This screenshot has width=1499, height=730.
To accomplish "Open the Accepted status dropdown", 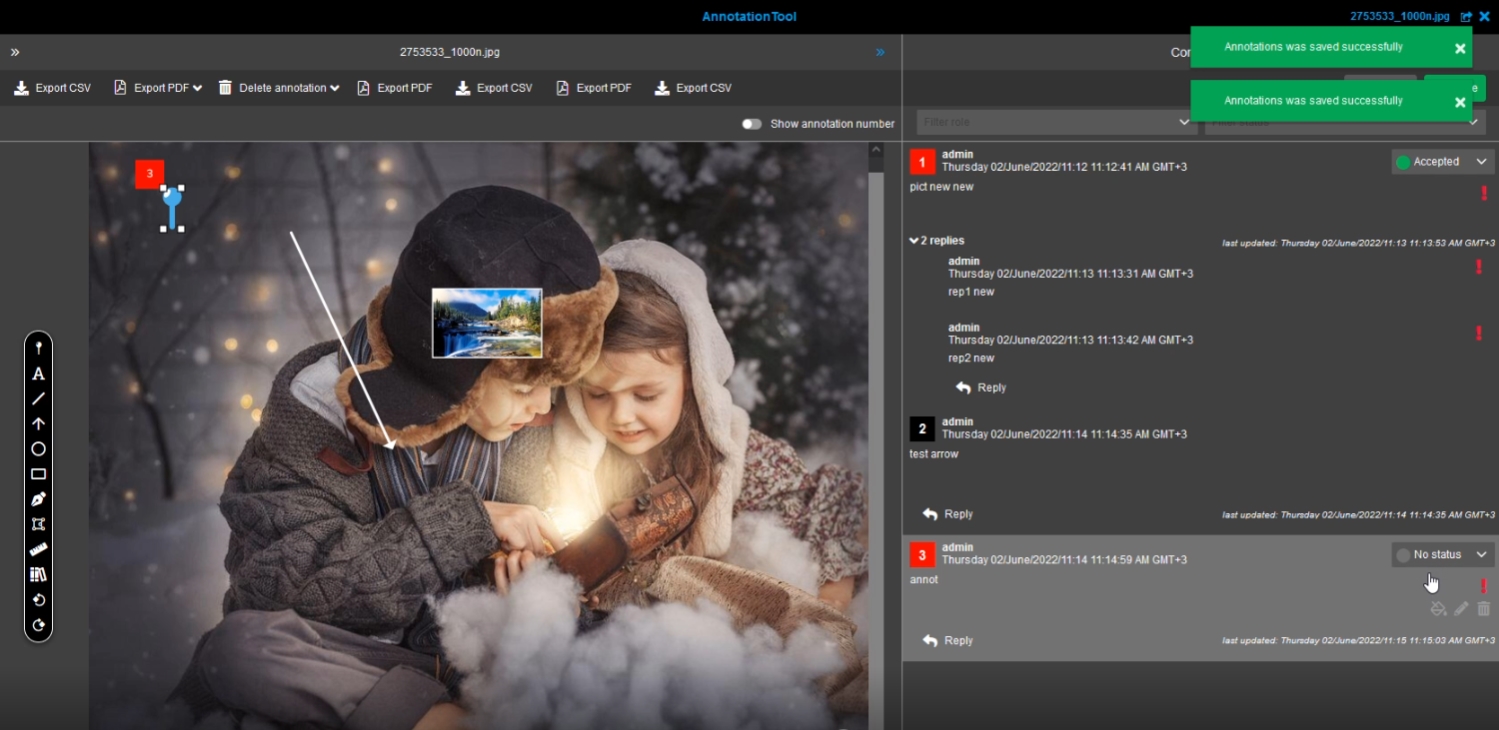I will click(x=1442, y=162).
